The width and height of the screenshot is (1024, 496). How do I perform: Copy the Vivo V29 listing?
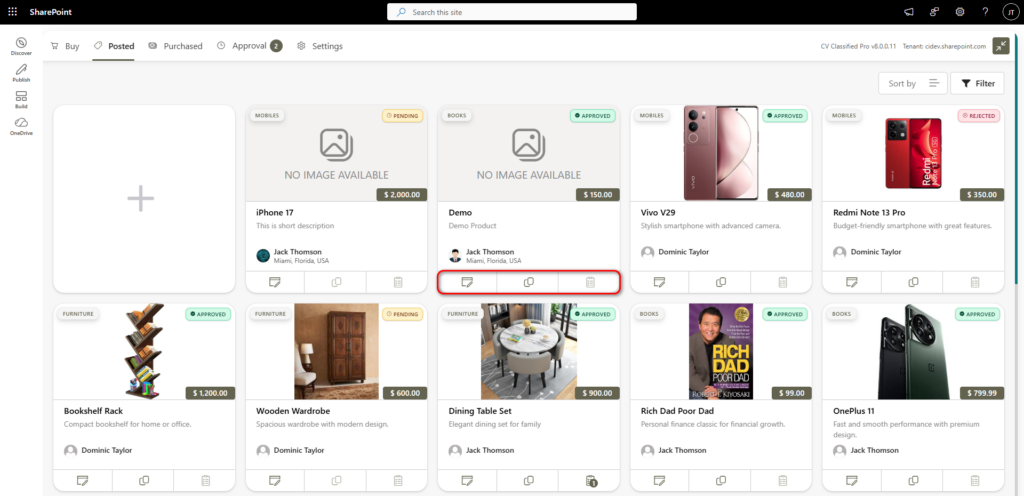click(720, 282)
